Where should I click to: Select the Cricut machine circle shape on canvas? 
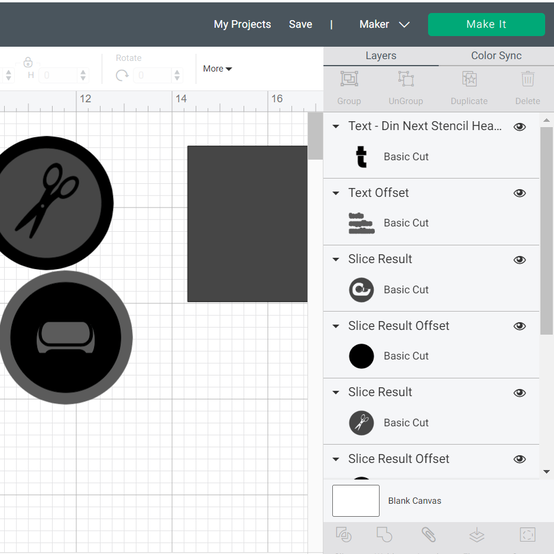(x=66, y=337)
